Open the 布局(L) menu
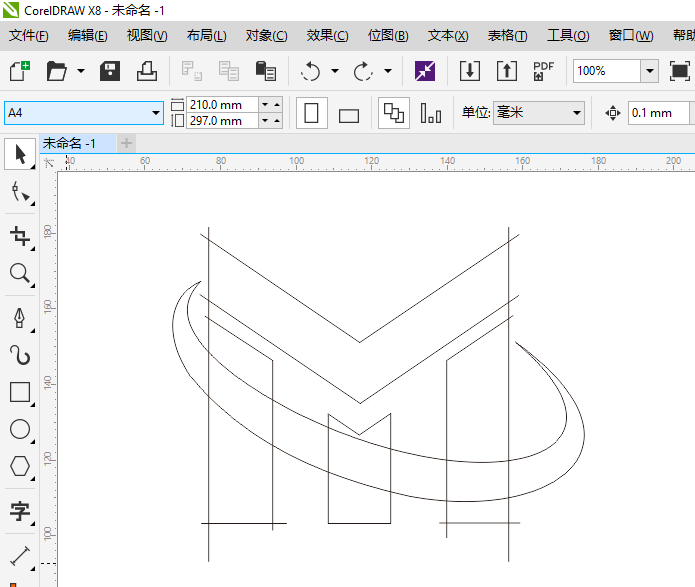 (x=207, y=35)
